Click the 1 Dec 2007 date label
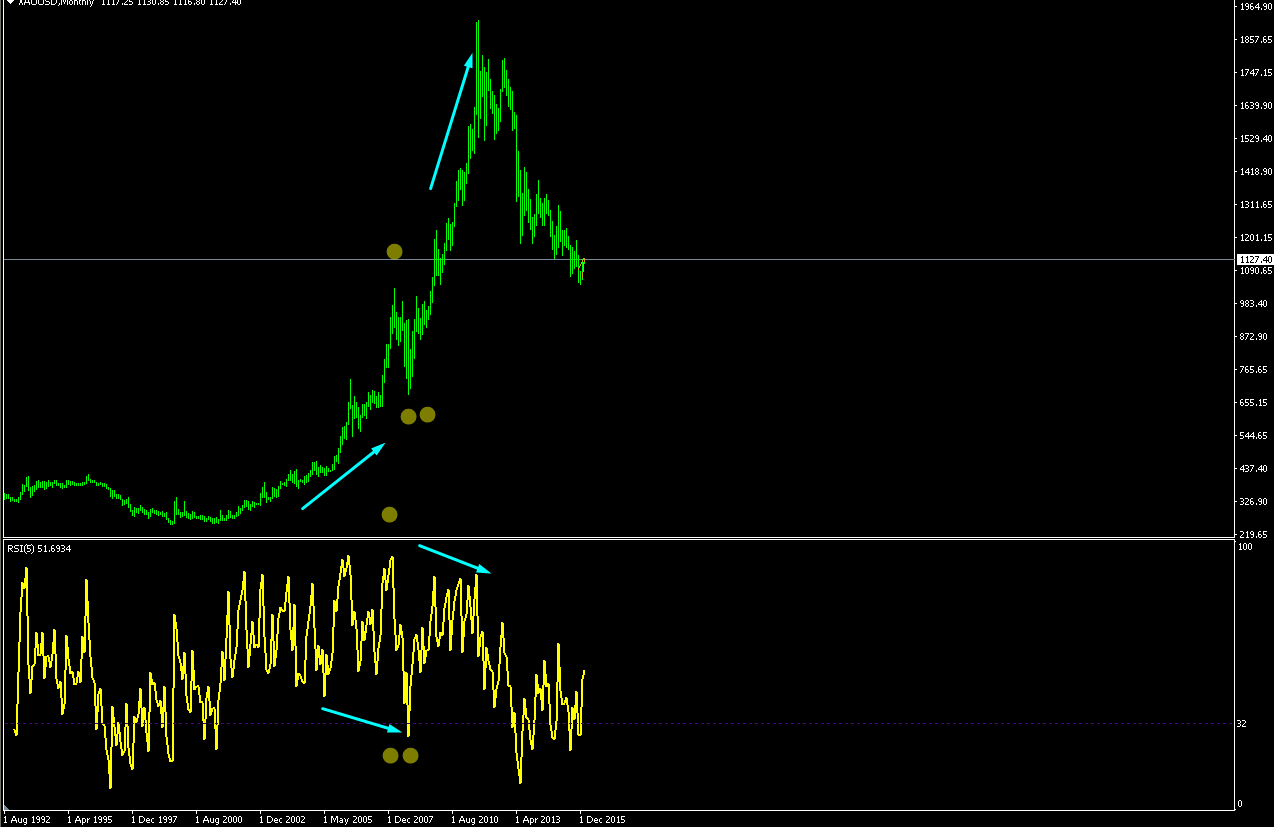Screen dimensions: 1274x827 tap(409, 819)
